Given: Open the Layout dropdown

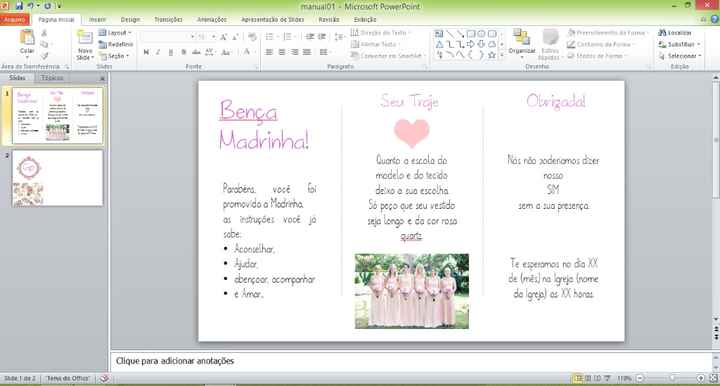Looking at the screenshot, I should (x=115, y=33).
